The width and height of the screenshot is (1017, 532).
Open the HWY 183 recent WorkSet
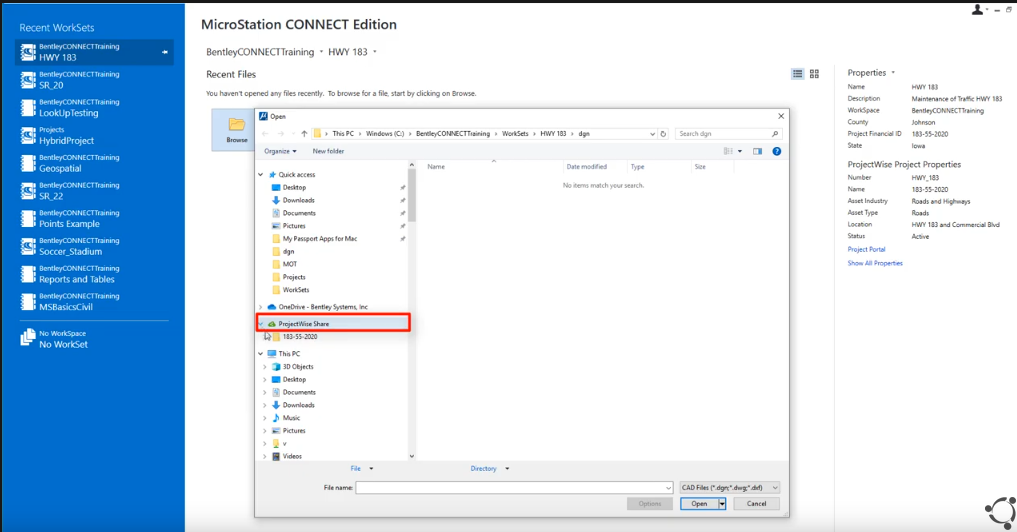coord(94,52)
